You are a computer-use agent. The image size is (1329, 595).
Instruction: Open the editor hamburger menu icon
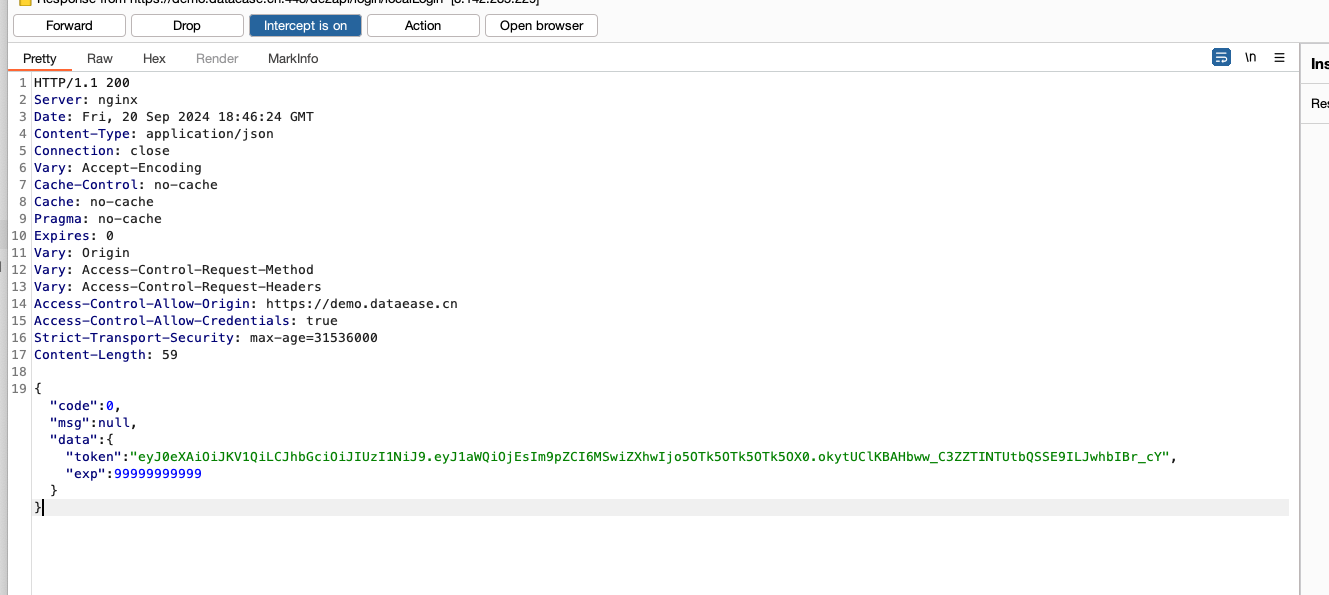pyautogui.click(x=1279, y=58)
